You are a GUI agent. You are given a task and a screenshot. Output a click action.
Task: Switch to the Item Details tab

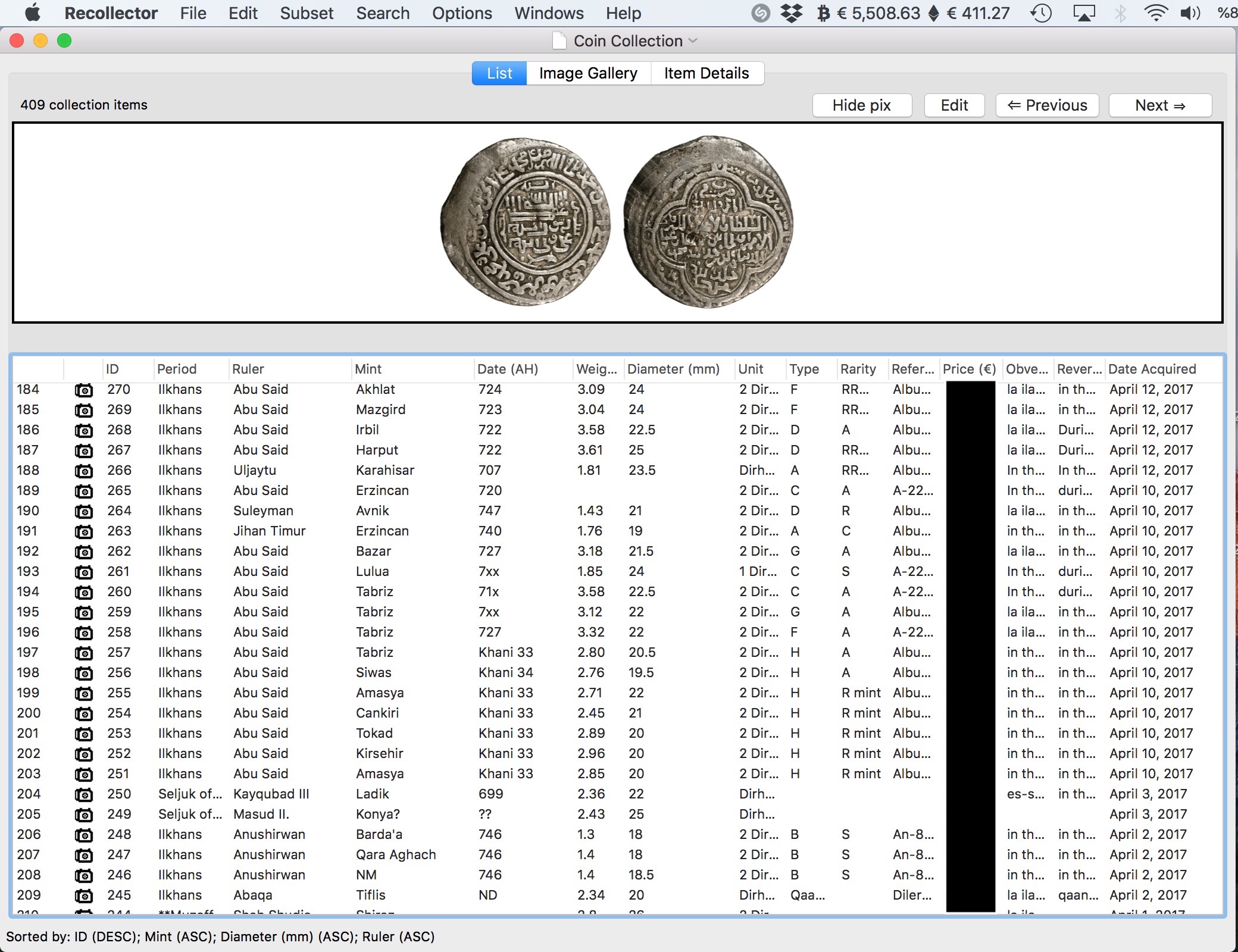706,73
